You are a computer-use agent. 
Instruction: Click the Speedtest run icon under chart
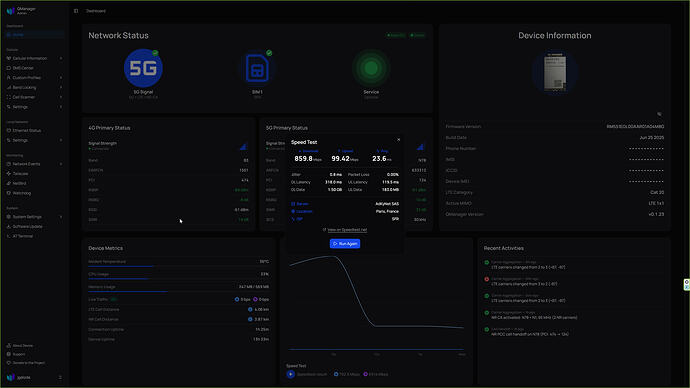point(290,374)
